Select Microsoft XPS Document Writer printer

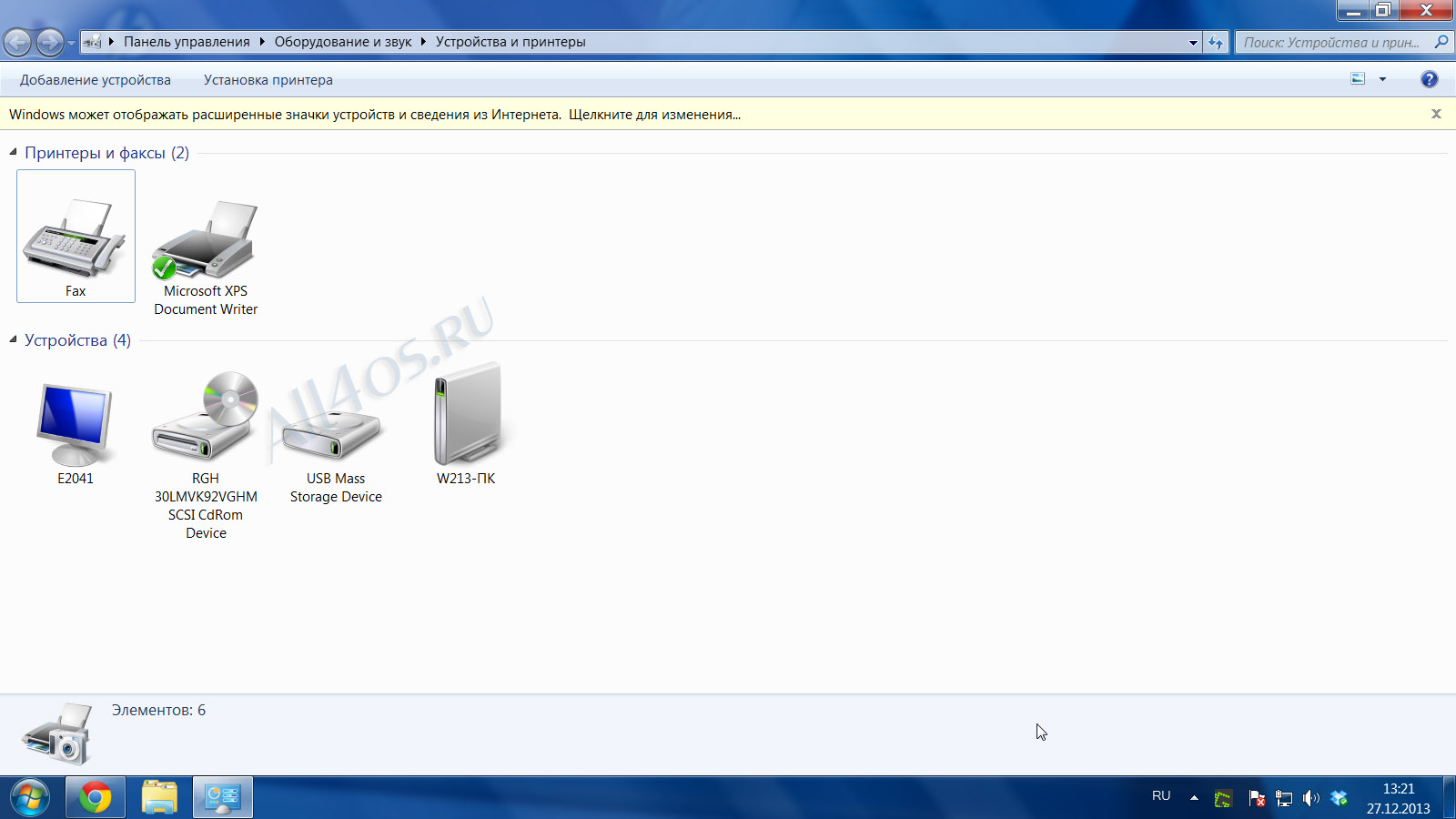pyautogui.click(x=206, y=258)
